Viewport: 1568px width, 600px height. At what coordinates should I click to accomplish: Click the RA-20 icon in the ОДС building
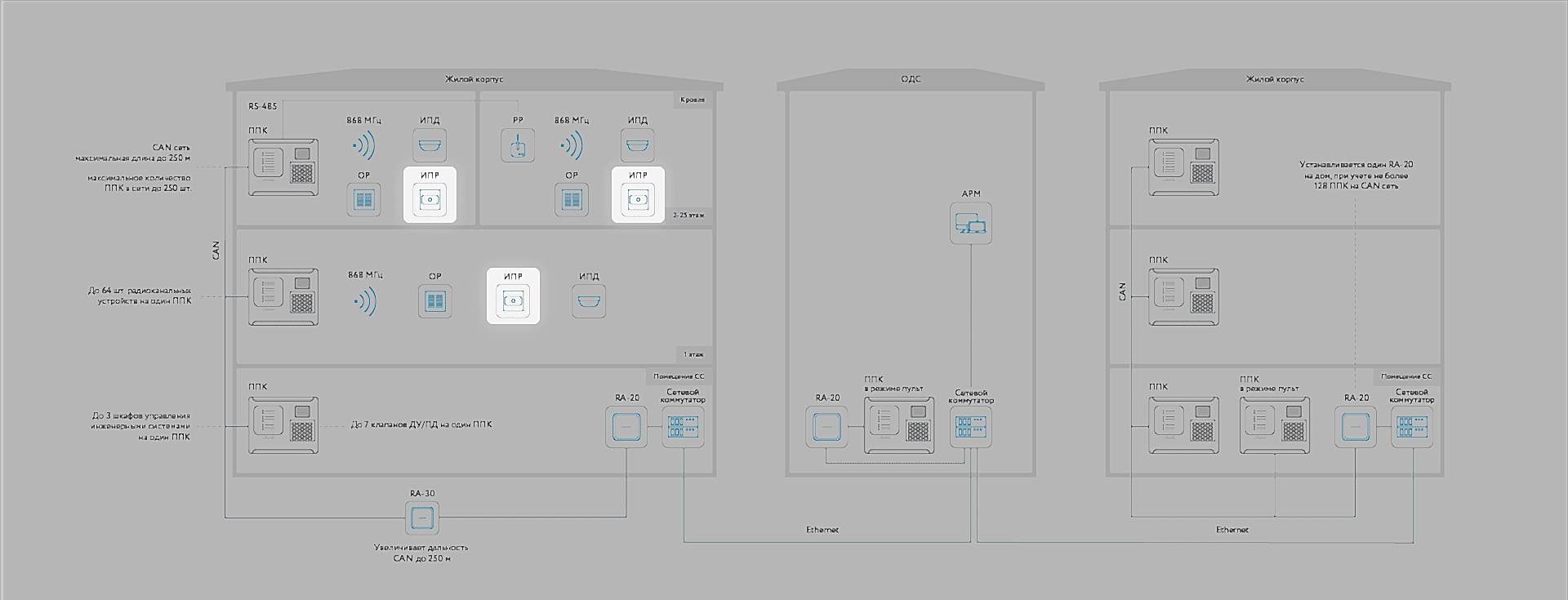(x=826, y=426)
